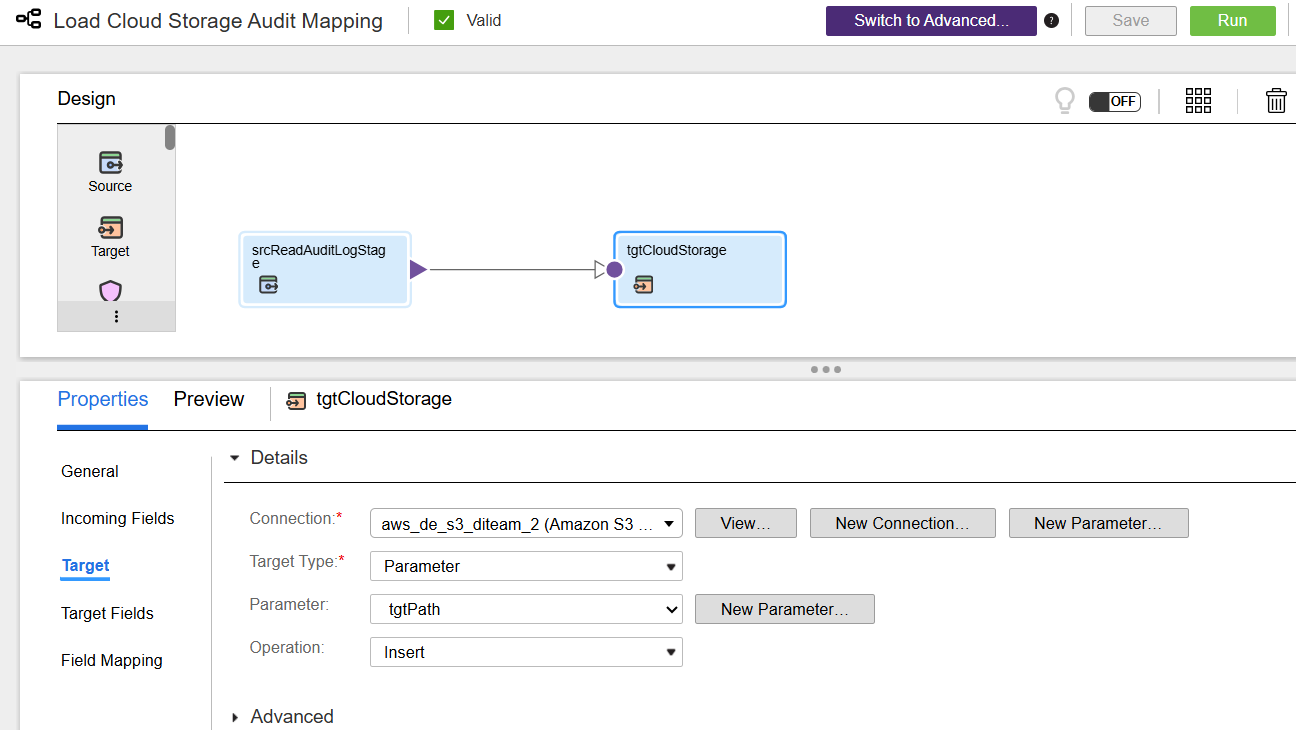The height and width of the screenshot is (730, 1296).
Task: Open the Incoming Fields section
Action: tap(118, 518)
